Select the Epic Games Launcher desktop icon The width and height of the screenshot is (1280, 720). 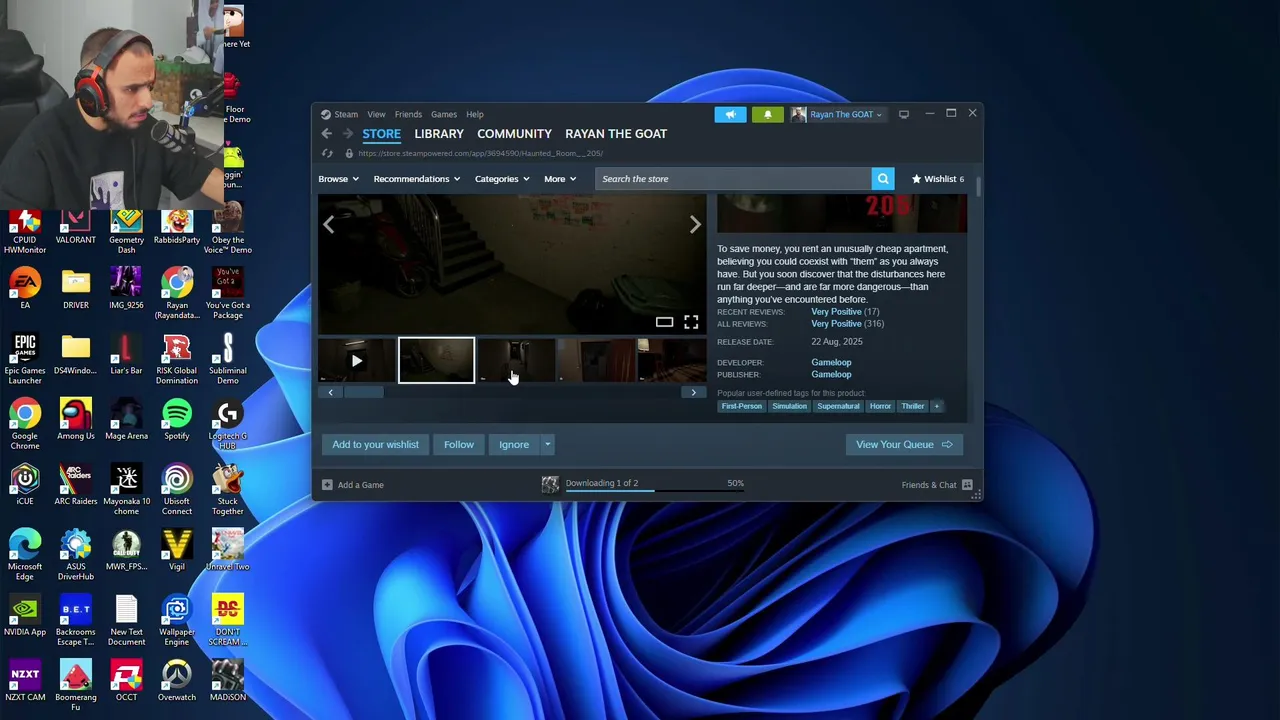(x=25, y=359)
